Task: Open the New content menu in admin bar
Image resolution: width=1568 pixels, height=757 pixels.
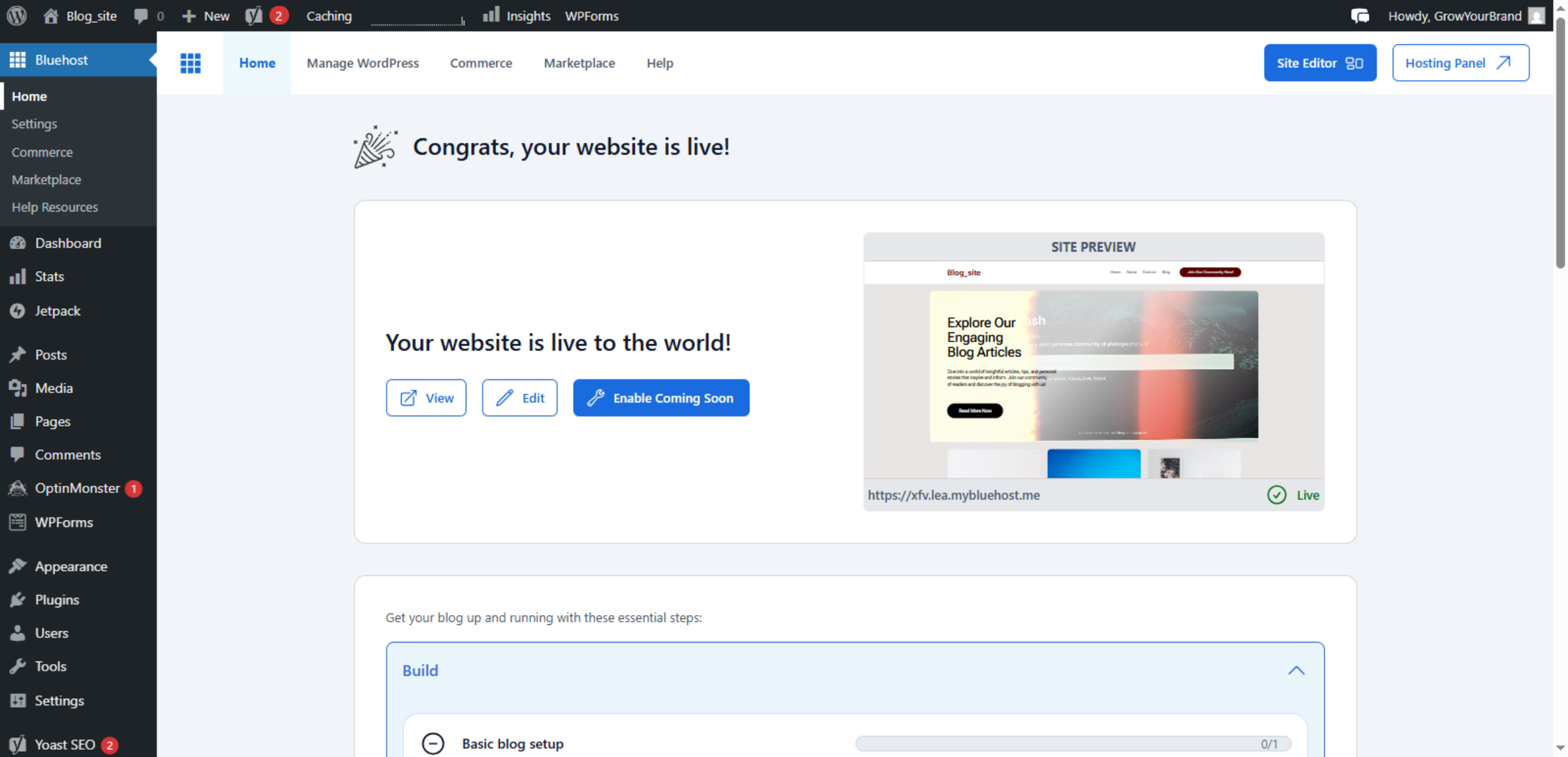Action: [205, 16]
